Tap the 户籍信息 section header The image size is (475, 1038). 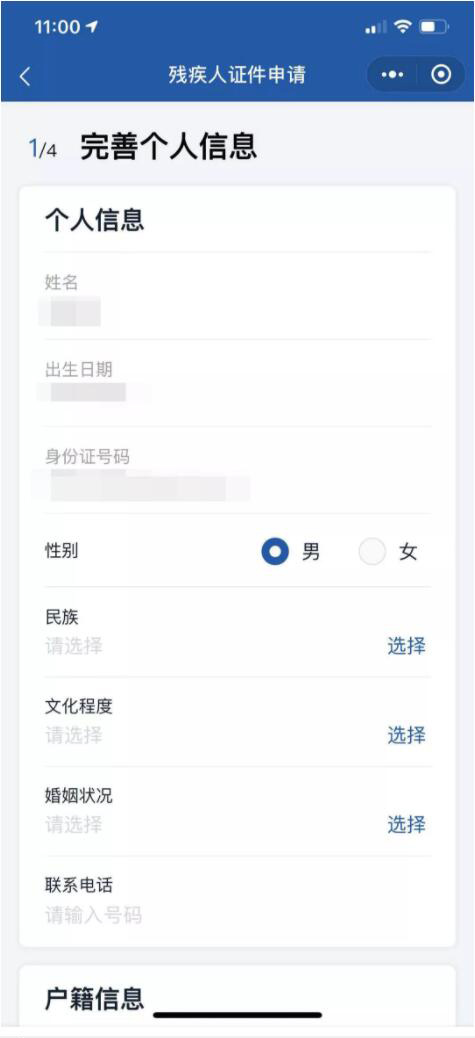94,998
